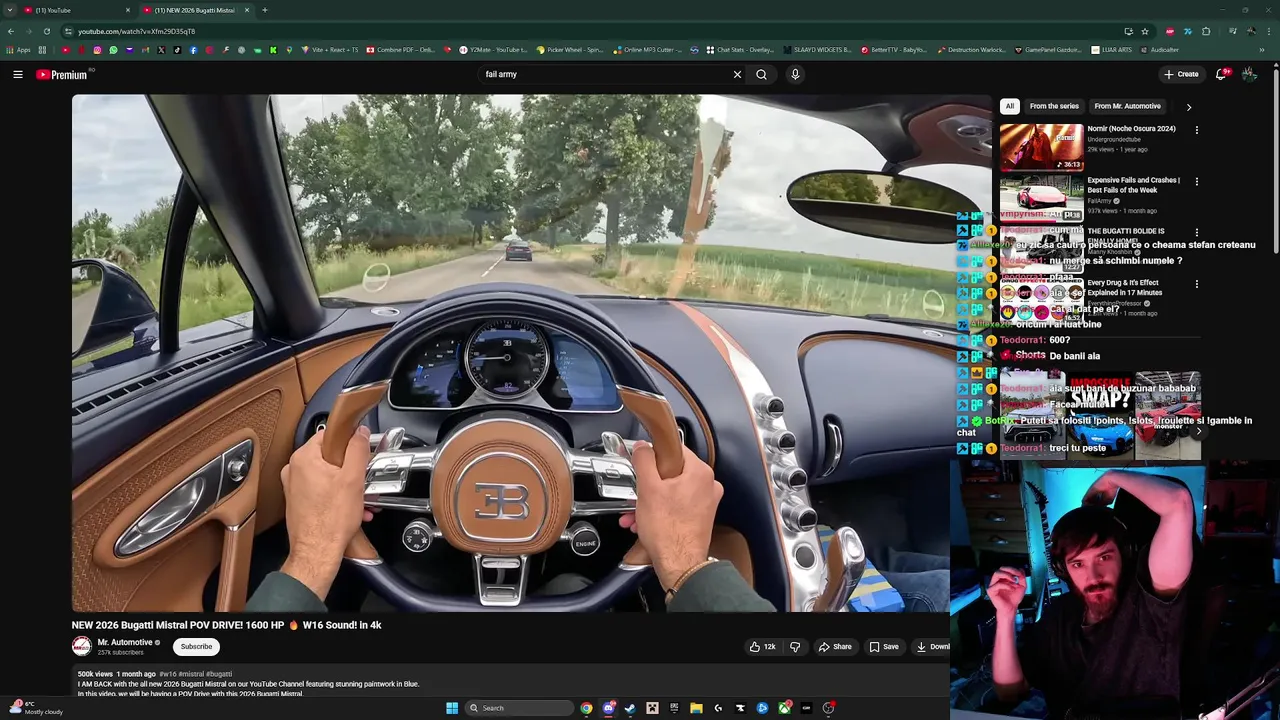Open a new browser tab
This screenshot has height=720, width=1280.
click(265, 10)
